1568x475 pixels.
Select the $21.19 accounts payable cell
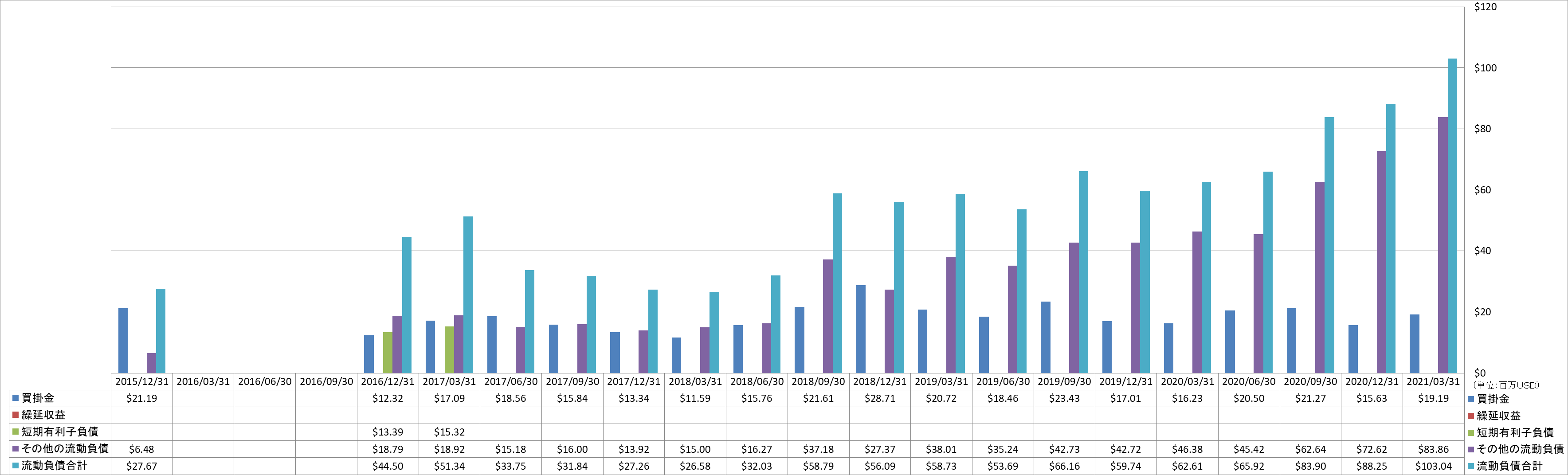(142, 398)
